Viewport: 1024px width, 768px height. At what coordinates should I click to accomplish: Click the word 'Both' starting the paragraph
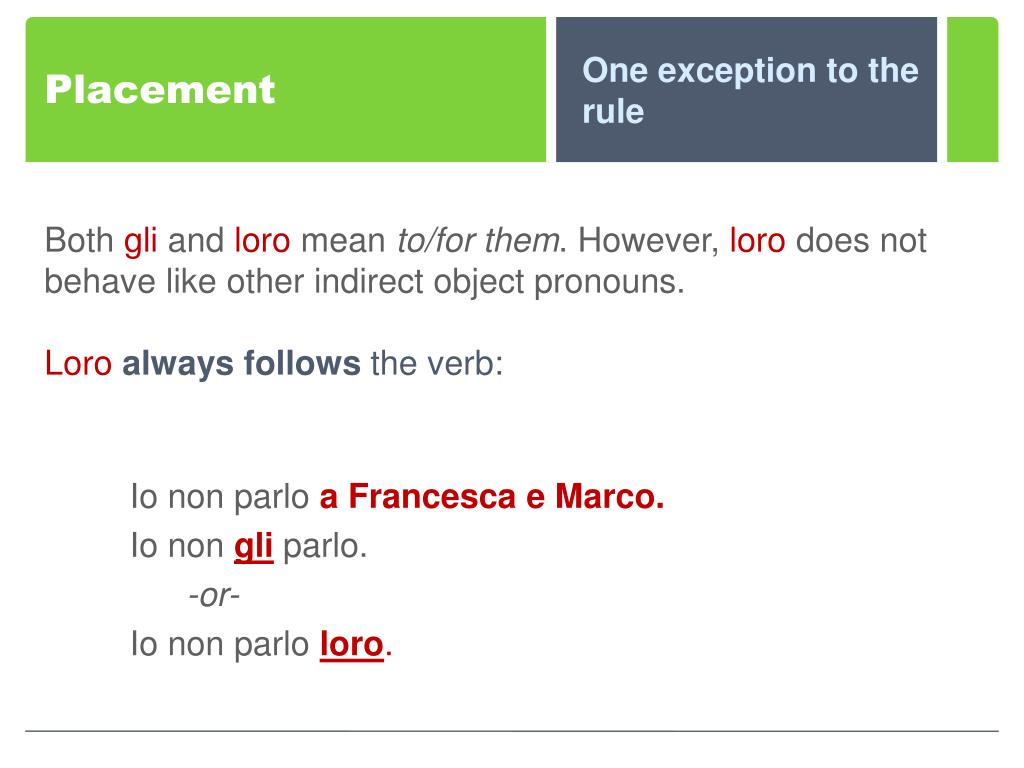coord(78,240)
